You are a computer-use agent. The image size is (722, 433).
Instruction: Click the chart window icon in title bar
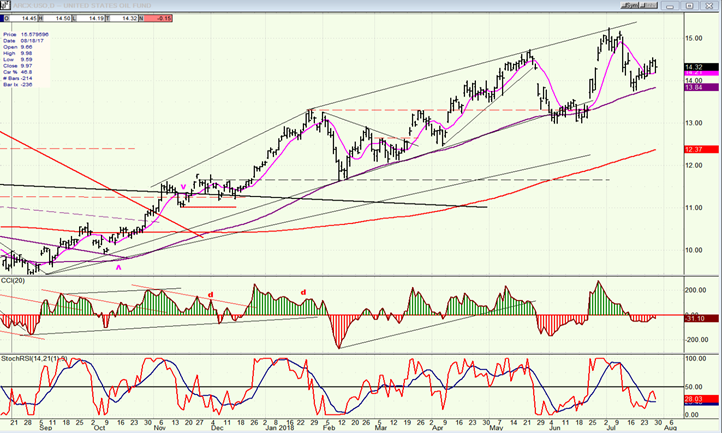[x=7, y=6]
